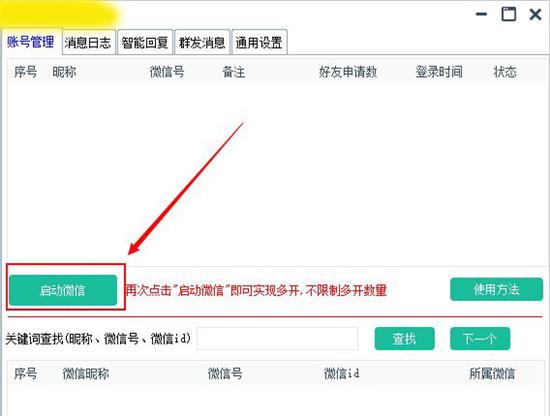
Task: Switch to the 群发消息 tab
Action: [x=202, y=42]
